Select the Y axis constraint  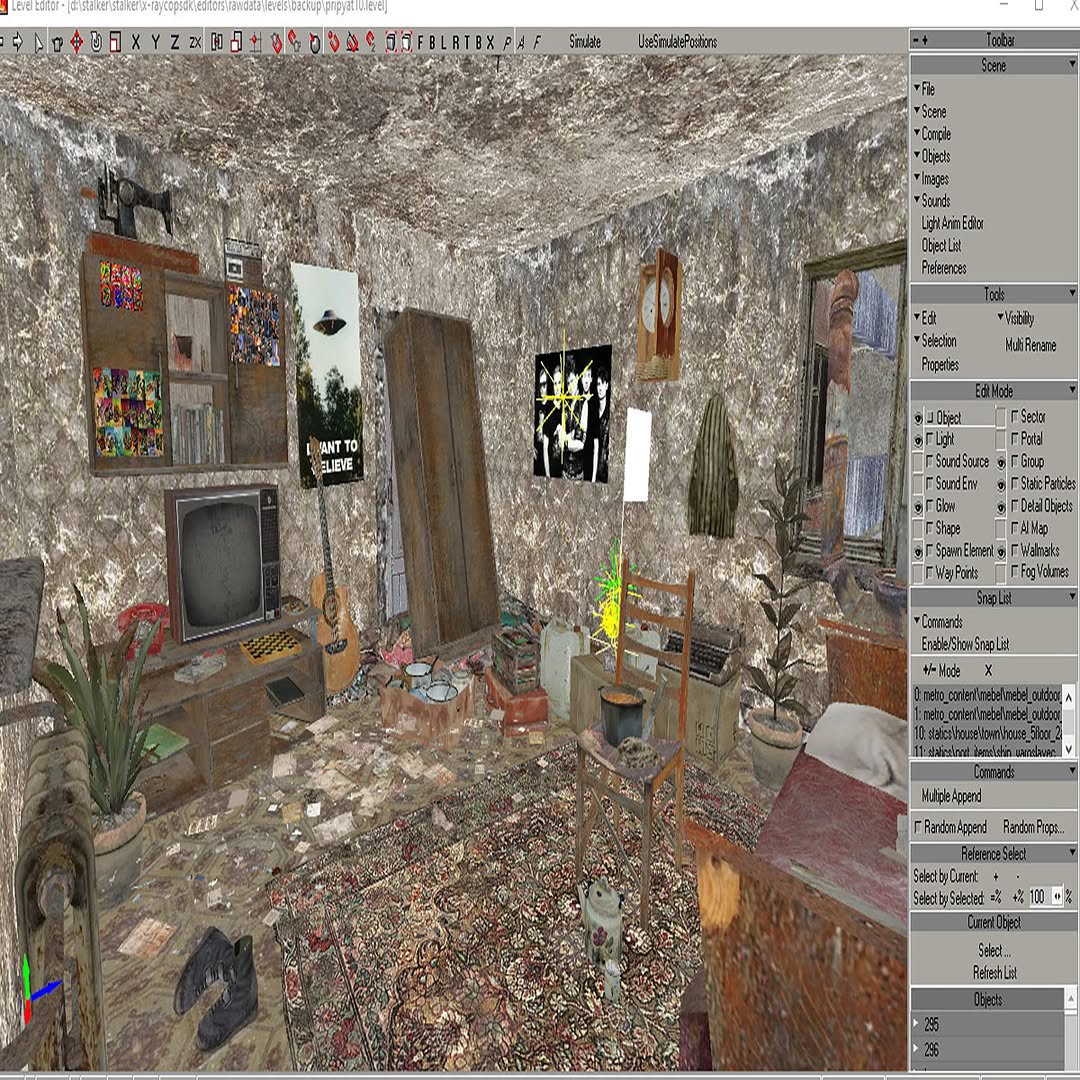click(155, 42)
